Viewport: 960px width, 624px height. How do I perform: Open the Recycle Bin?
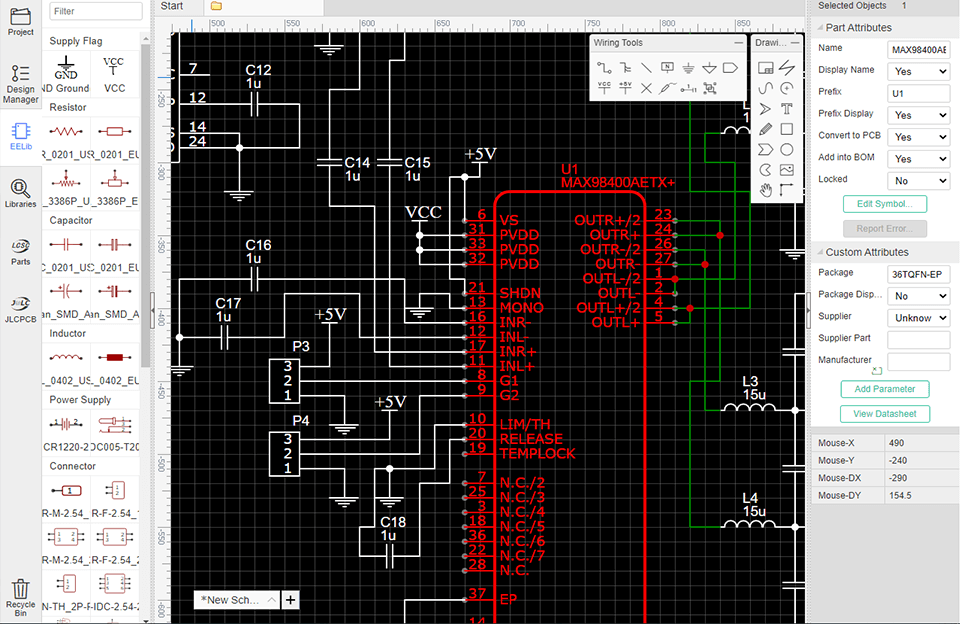21,597
